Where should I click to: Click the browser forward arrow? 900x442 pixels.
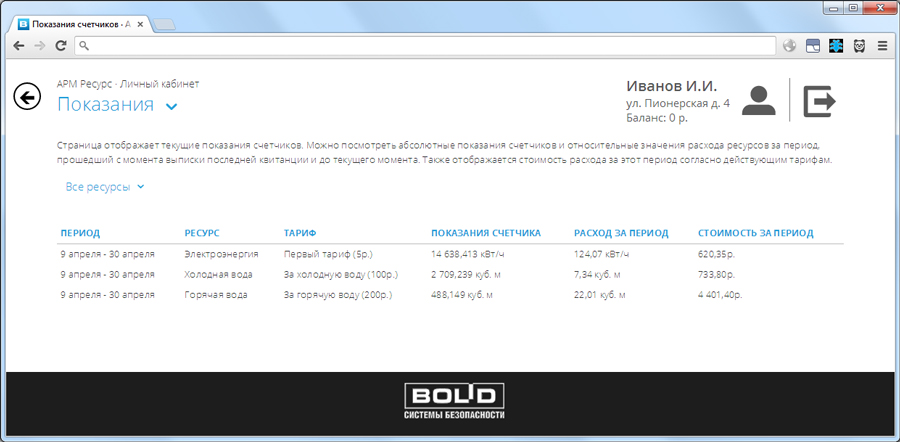point(40,45)
